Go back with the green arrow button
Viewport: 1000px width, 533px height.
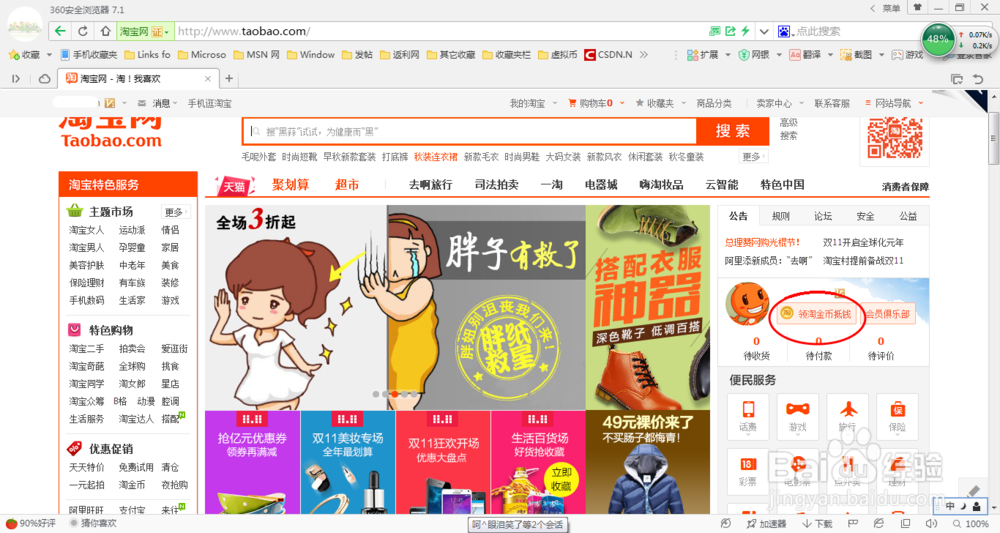[60, 31]
